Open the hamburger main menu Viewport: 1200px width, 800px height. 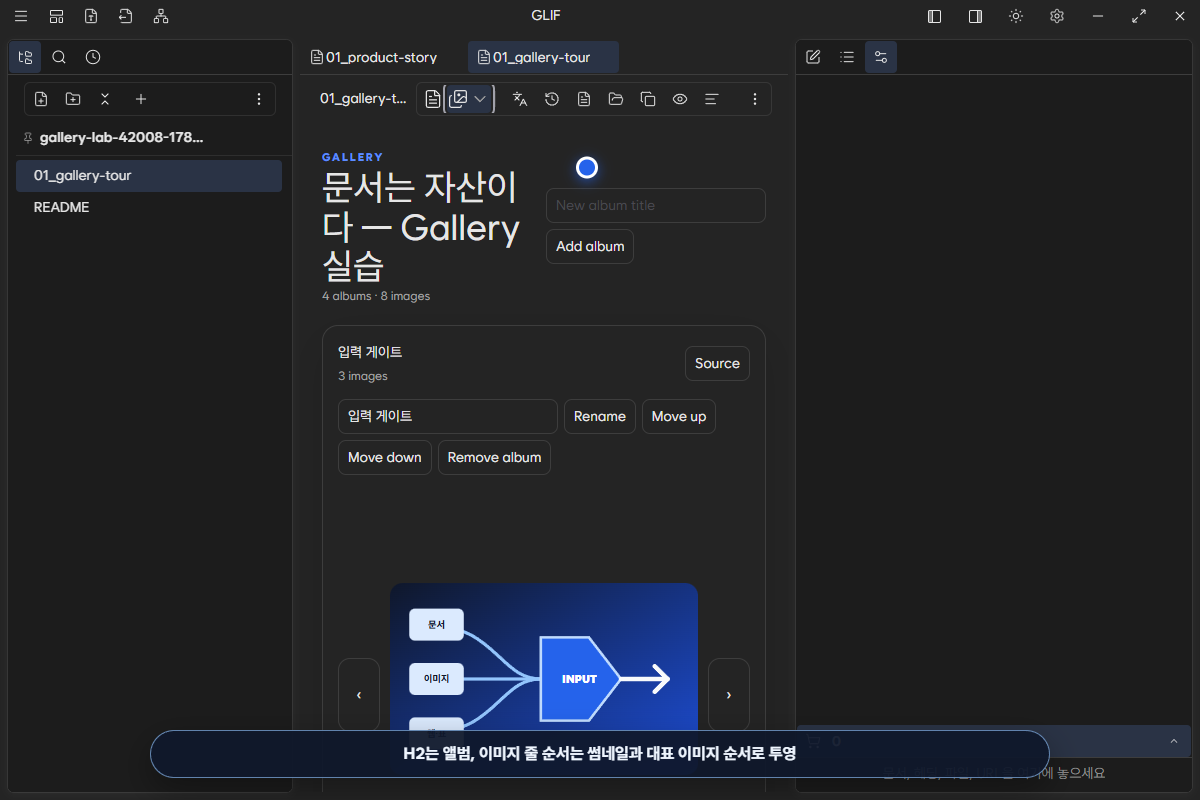click(x=20, y=16)
